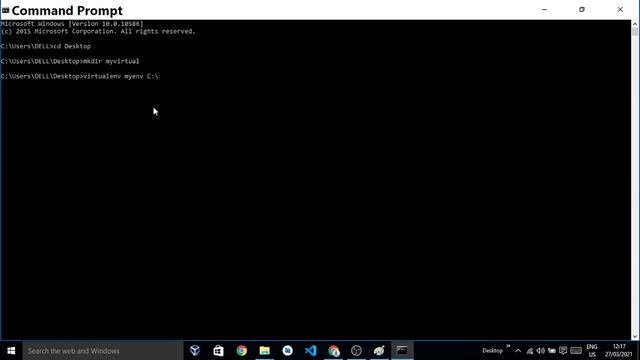This screenshot has height=360, width=640.
Task: Open the network status tray icon
Action: [x=529, y=351]
